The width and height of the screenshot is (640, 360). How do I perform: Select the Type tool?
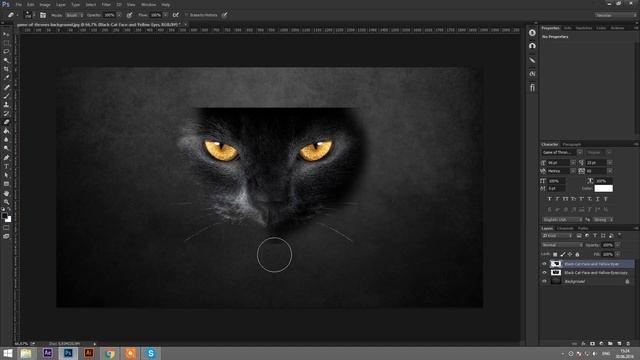click(6, 166)
